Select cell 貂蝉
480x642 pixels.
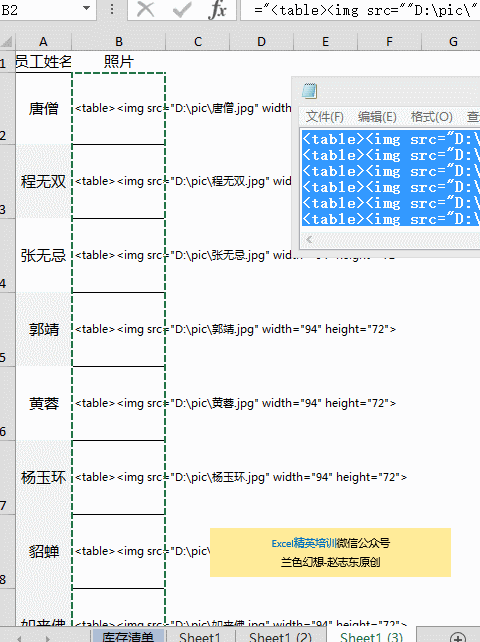tap(43, 552)
